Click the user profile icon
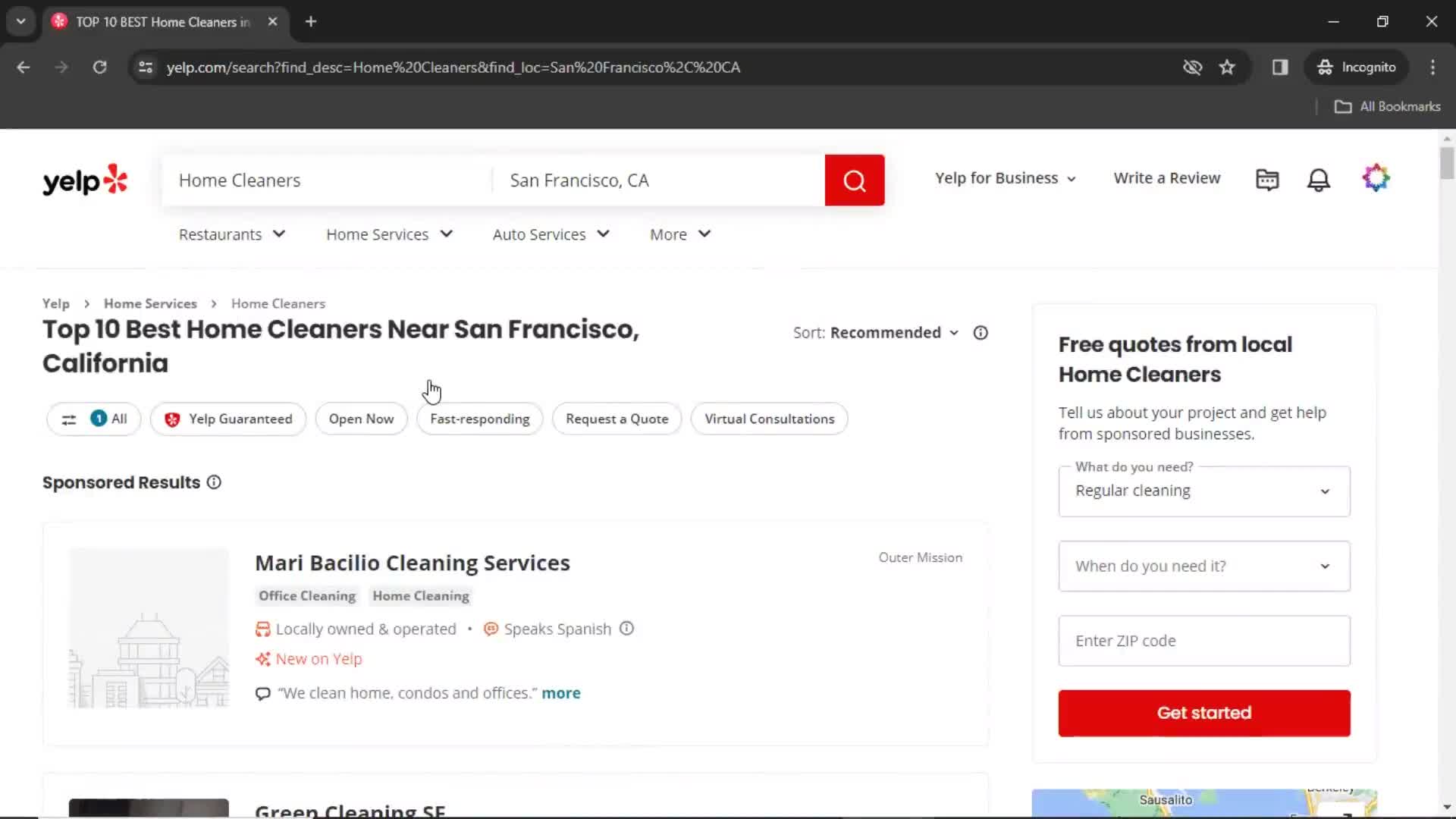Viewport: 1456px width, 819px height. coord(1375,179)
